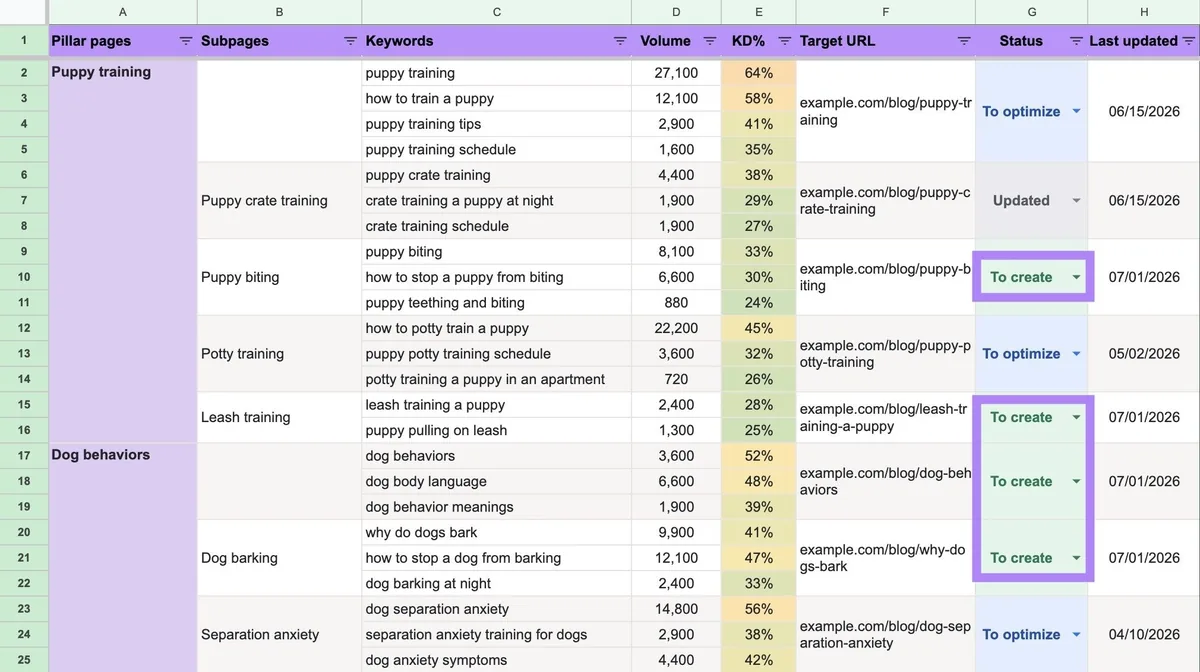
Task: Expand the Leash training status dropdown
Action: pos(1076,417)
